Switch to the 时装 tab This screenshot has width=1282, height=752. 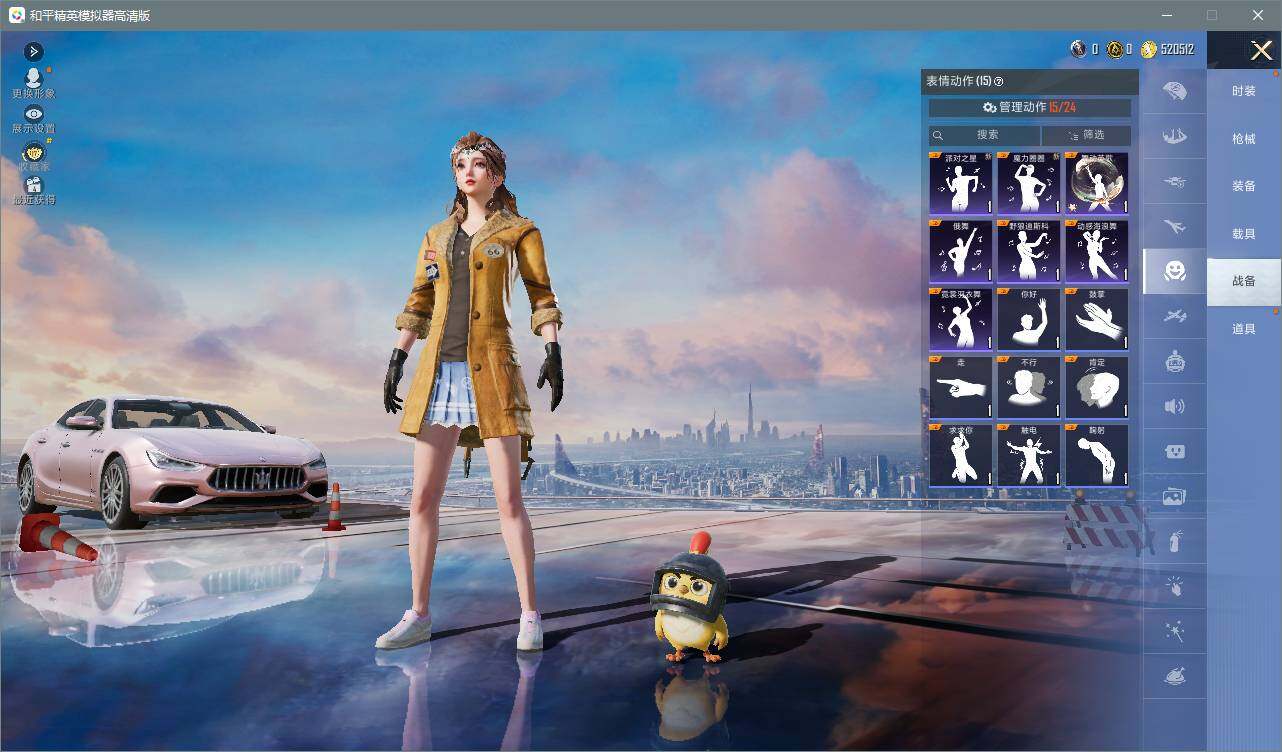point(1244,91)
